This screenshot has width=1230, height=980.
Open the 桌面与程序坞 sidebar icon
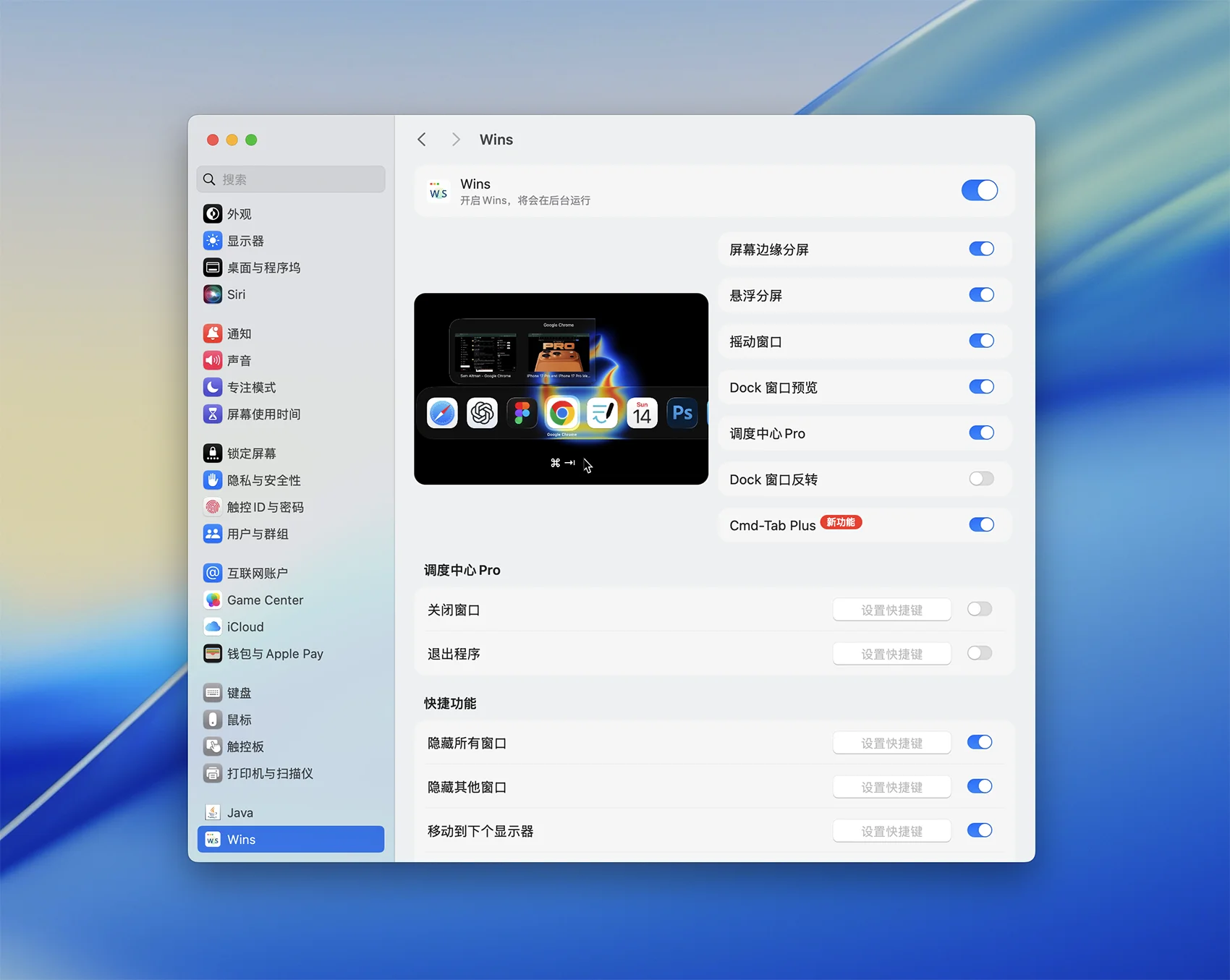click(213, 268)
